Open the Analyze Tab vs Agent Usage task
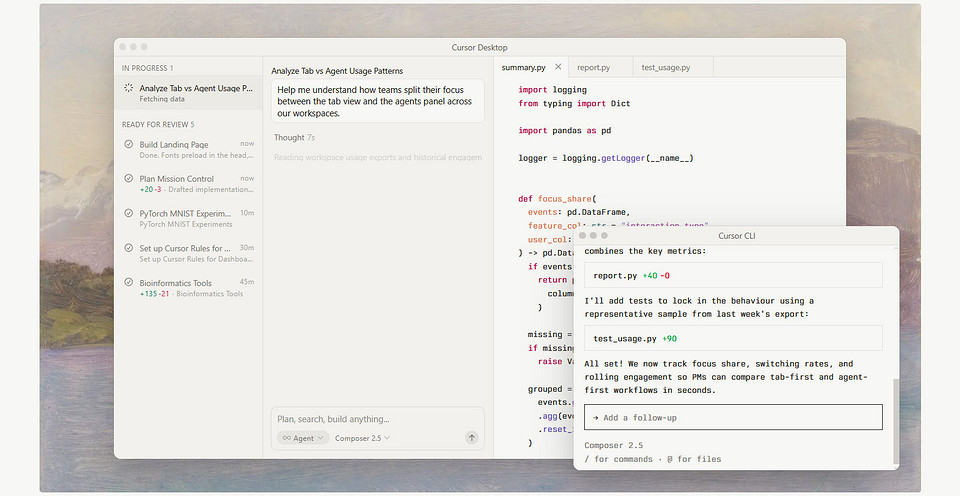960x496 pixels. point(188,93)
